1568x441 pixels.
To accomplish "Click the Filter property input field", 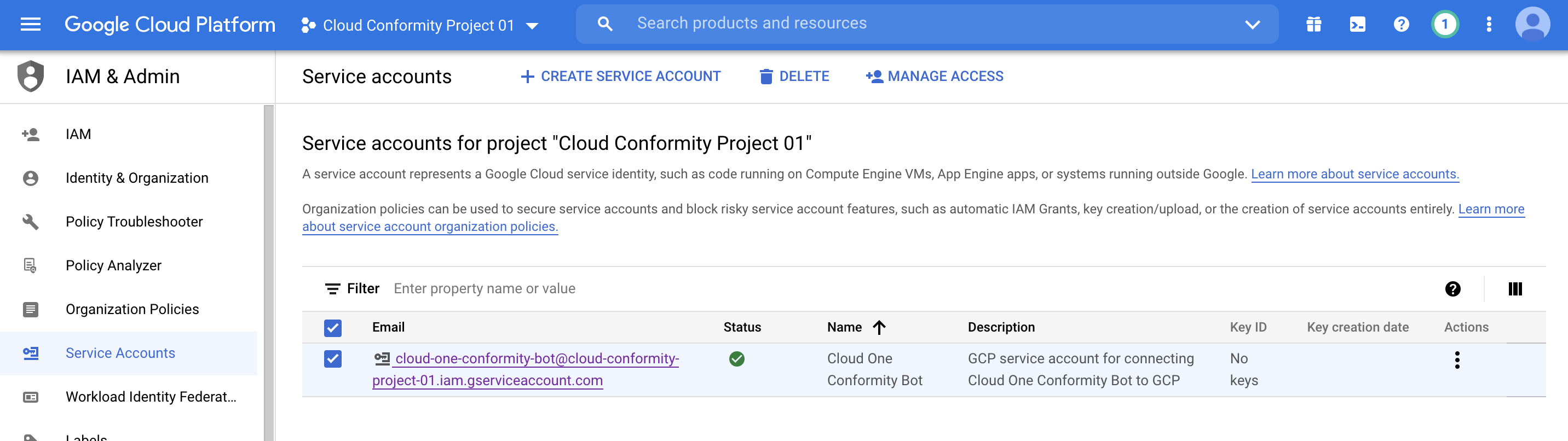I will [x=730, y=289].
